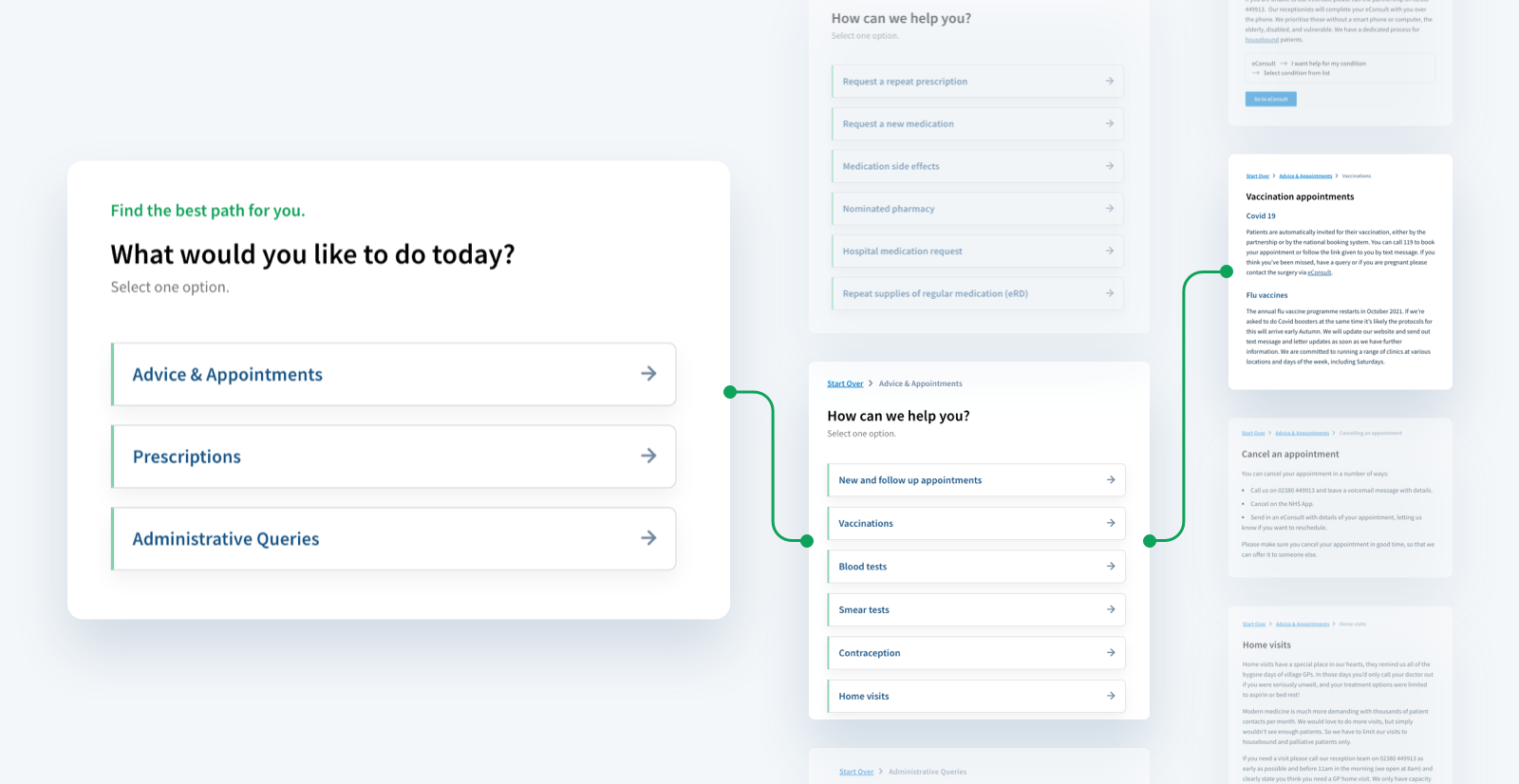Click the Cancelling an appointment breadcrumb label
1519x784 pixels.
tap(1370, 433)
